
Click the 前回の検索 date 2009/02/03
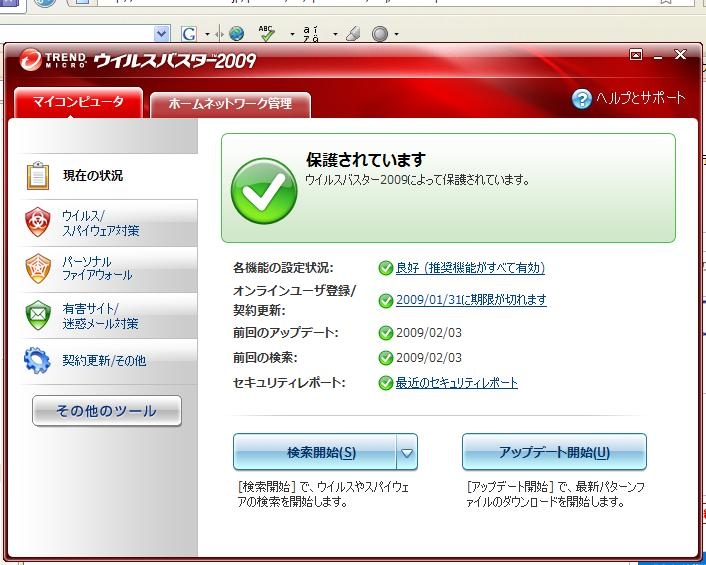[x=429, y=358]
